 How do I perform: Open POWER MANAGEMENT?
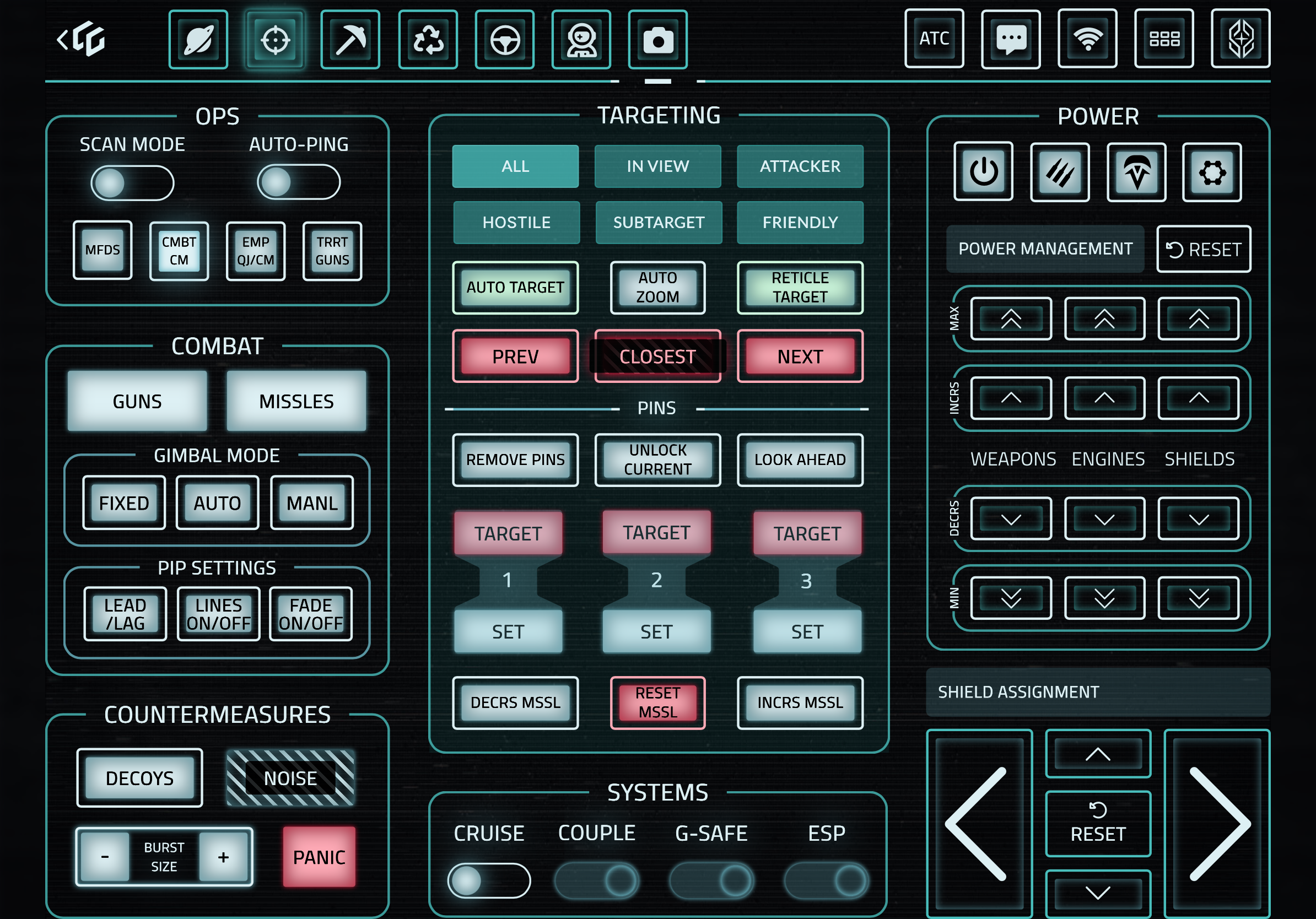click(x=1045, y=248)
